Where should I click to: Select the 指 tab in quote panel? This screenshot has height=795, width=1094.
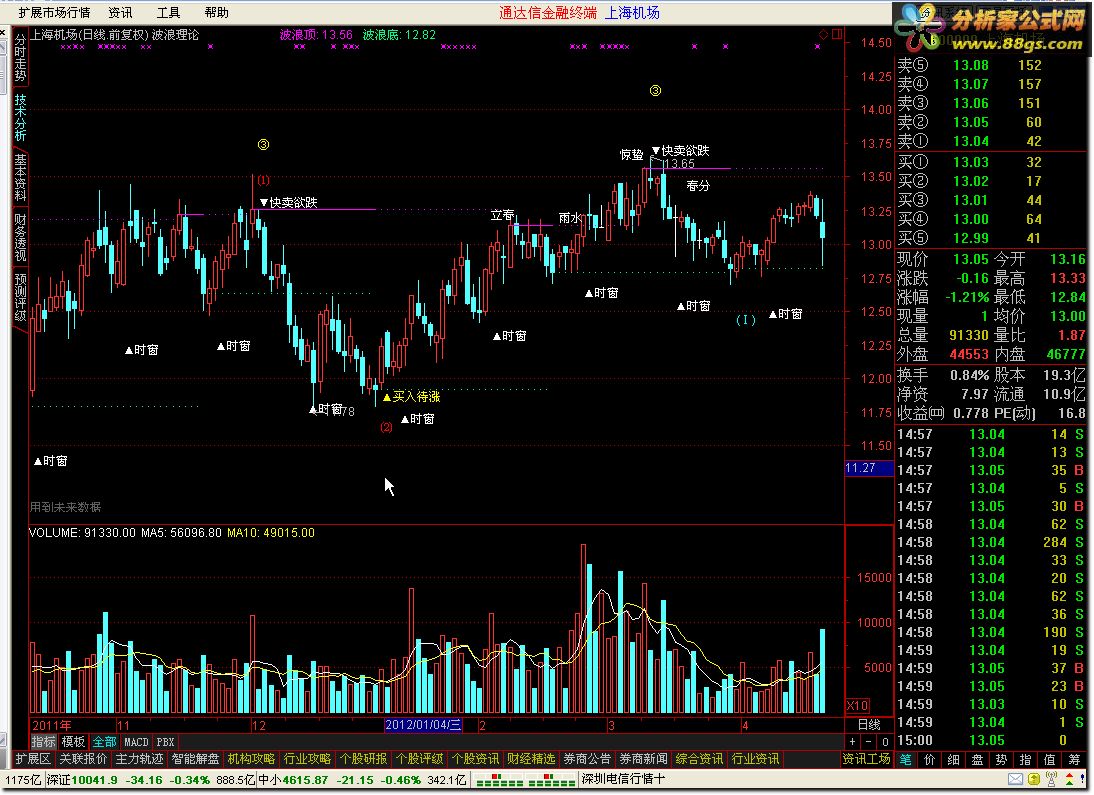tap(1026, 759)
